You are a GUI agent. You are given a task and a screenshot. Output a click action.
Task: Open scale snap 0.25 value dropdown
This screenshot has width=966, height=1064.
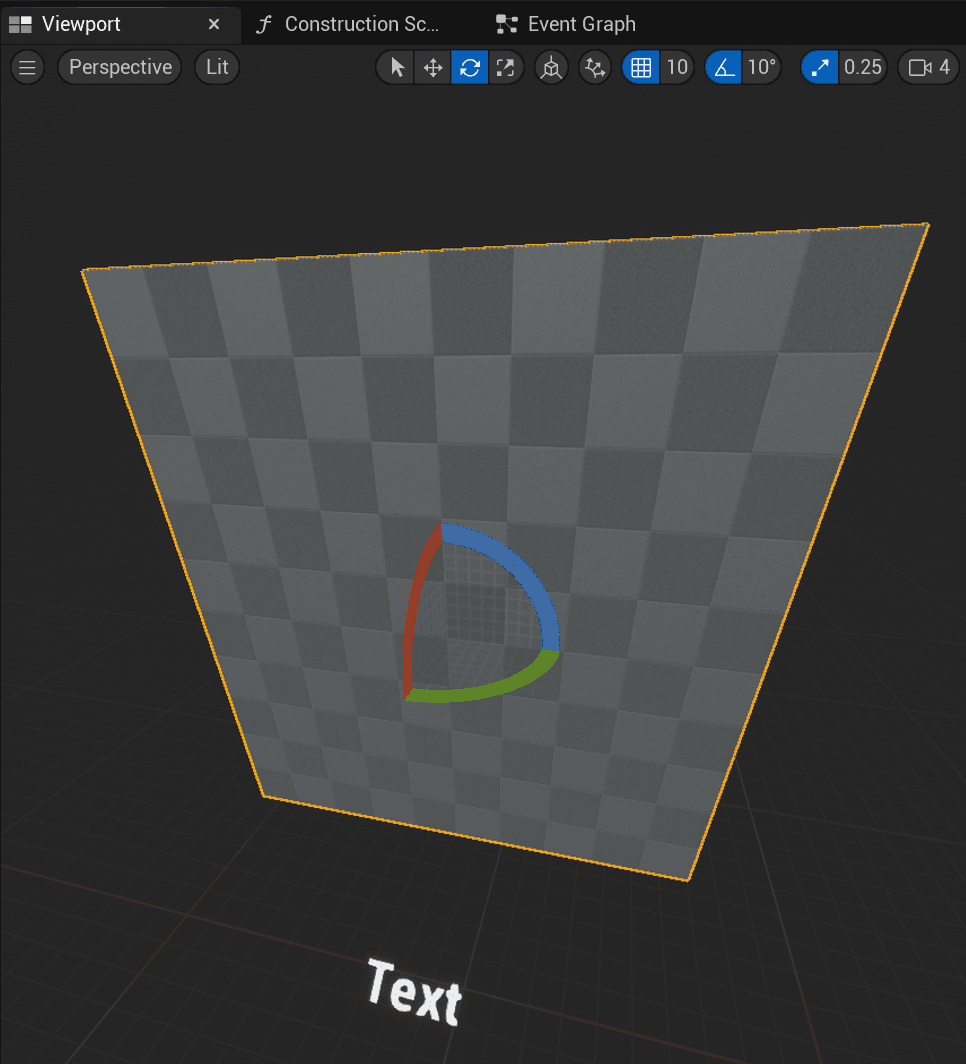pyautogui.click(x=863, y=68)
